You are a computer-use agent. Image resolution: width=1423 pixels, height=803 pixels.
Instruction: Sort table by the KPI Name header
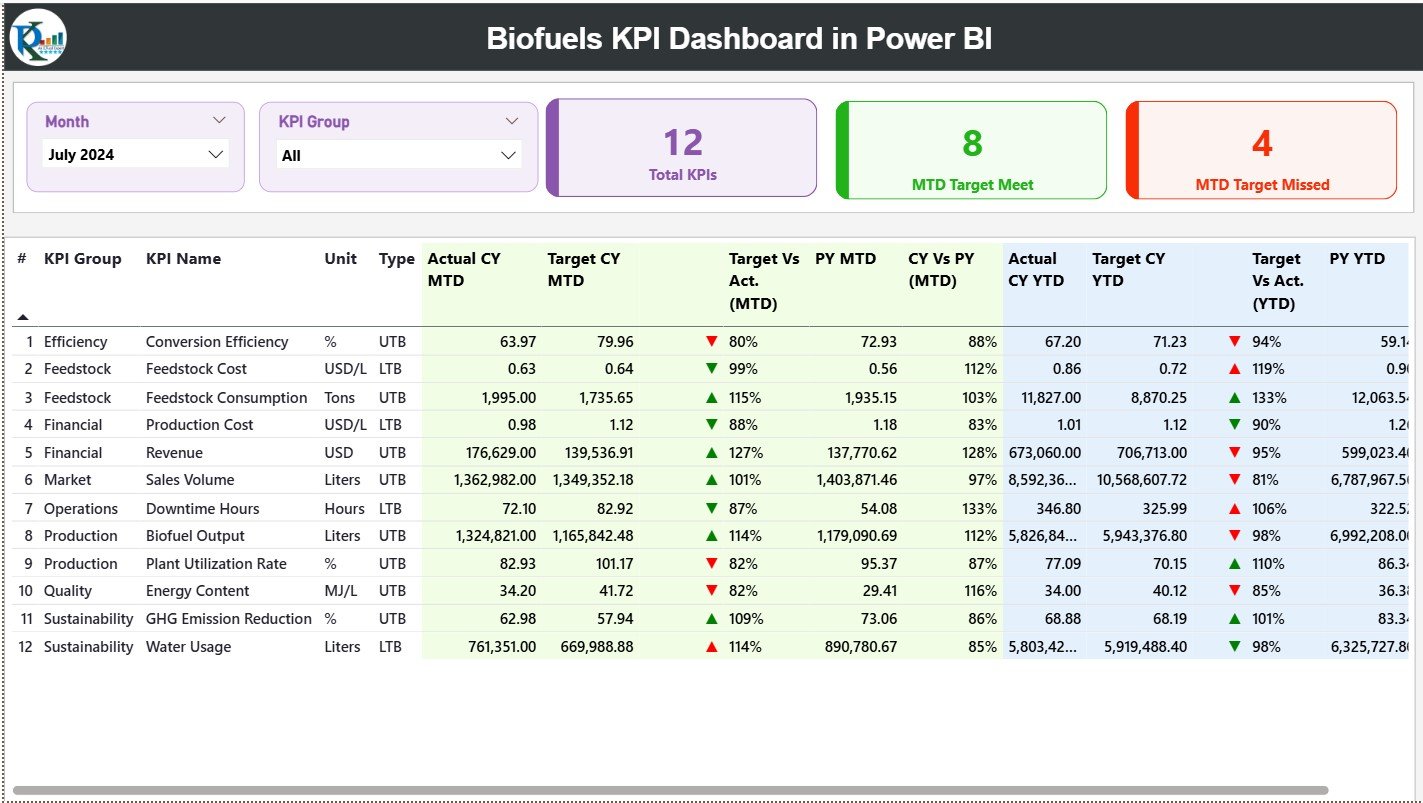183,258
